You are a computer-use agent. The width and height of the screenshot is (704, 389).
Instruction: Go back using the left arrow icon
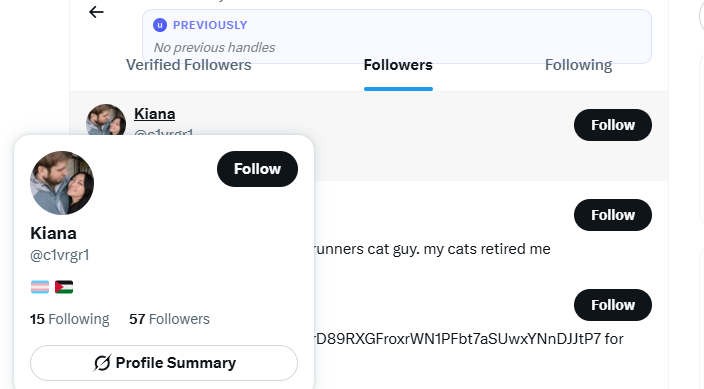96,12
